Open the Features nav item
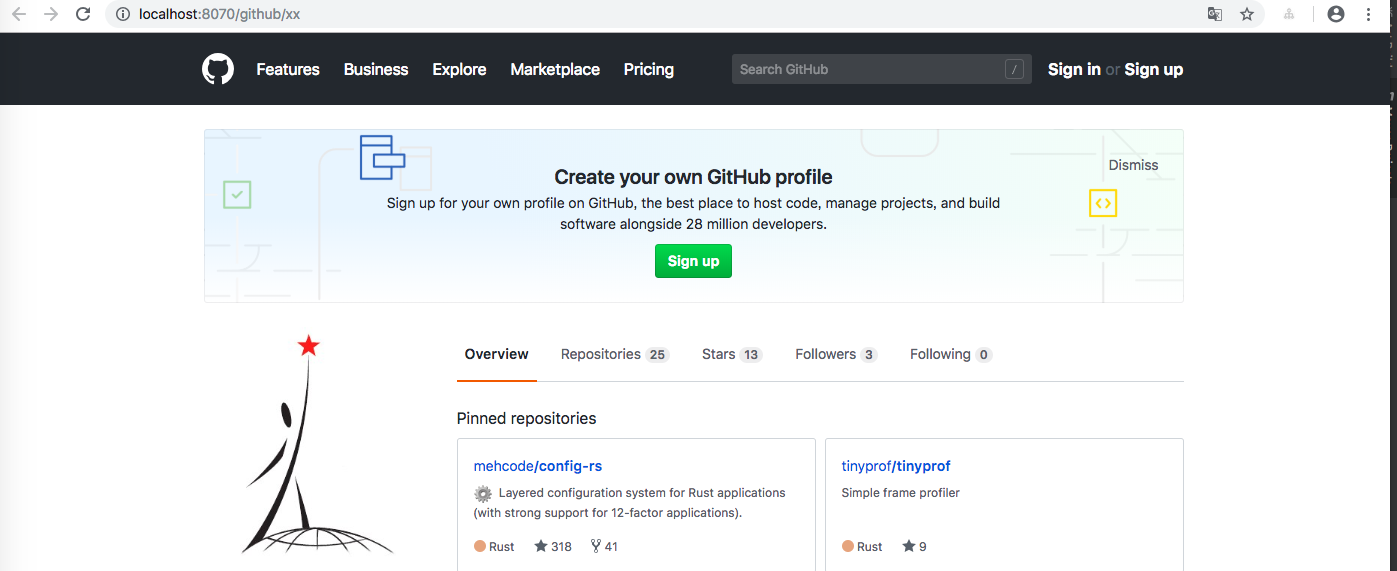Screen dimensions: 1397x571 point(288,69)
